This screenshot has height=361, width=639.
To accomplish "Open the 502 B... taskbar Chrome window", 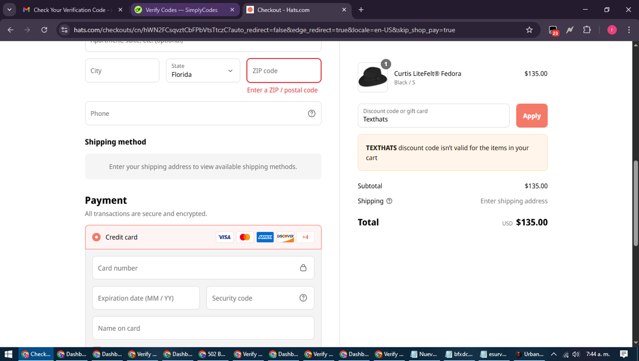I will point(212,354).
